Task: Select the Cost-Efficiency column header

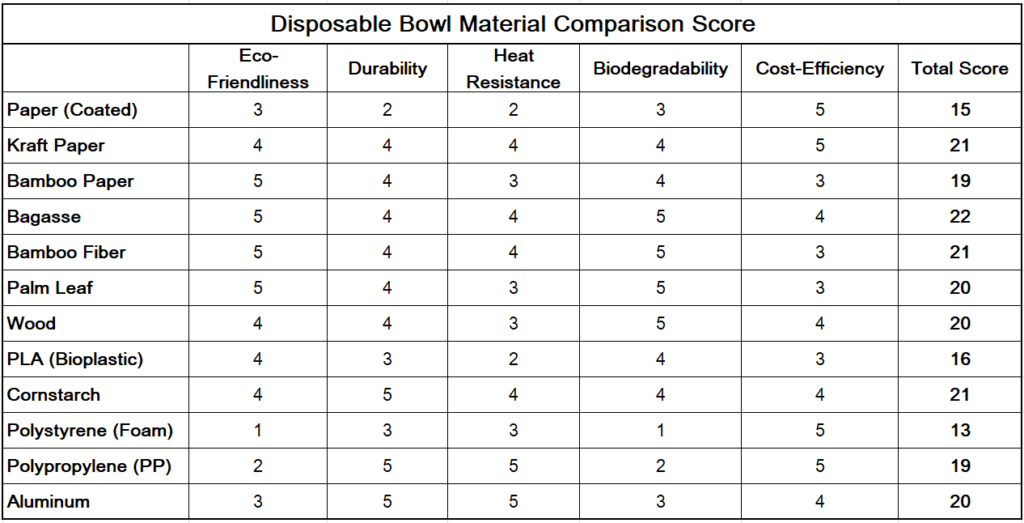Action: click(x=820, y=69)
